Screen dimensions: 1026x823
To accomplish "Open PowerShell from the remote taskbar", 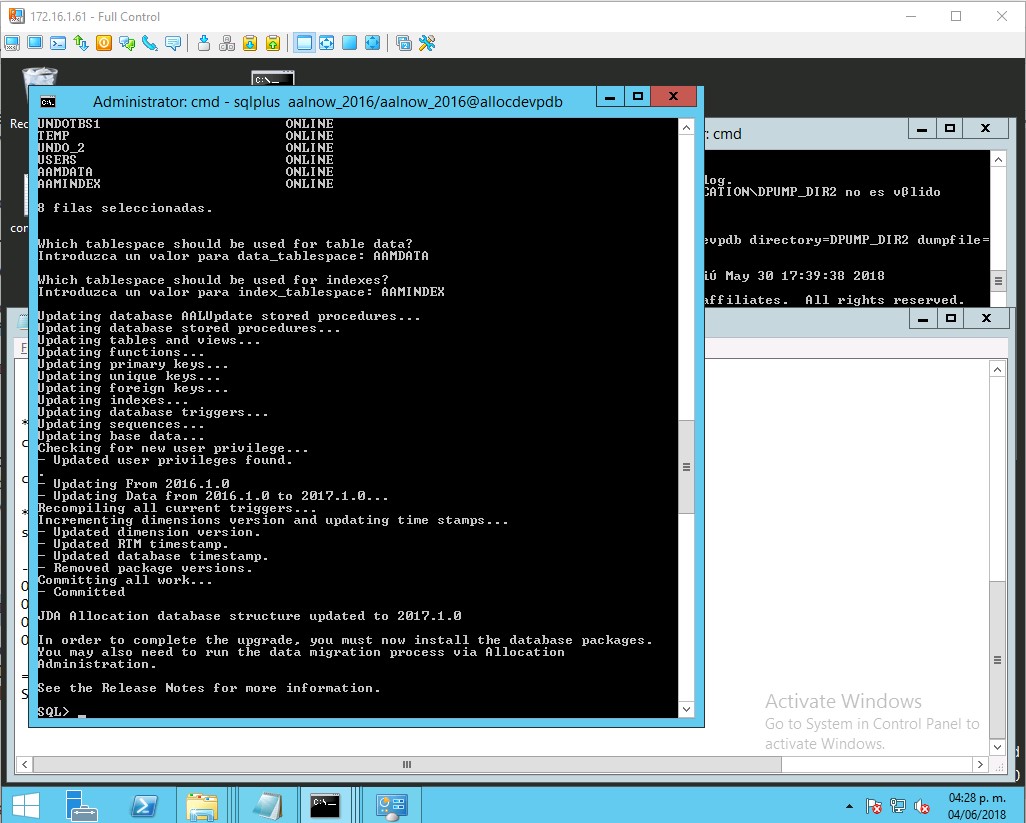I will [x=144, y=804].
